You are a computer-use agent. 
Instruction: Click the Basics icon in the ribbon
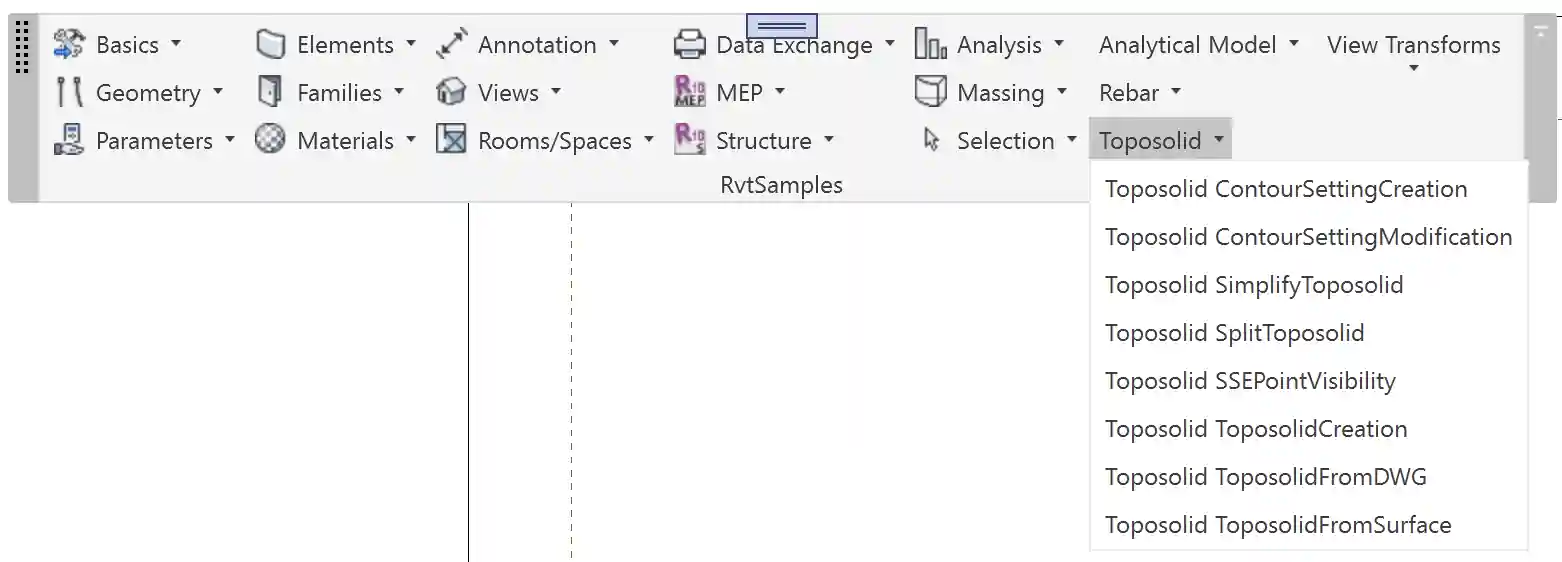(69, 45)
